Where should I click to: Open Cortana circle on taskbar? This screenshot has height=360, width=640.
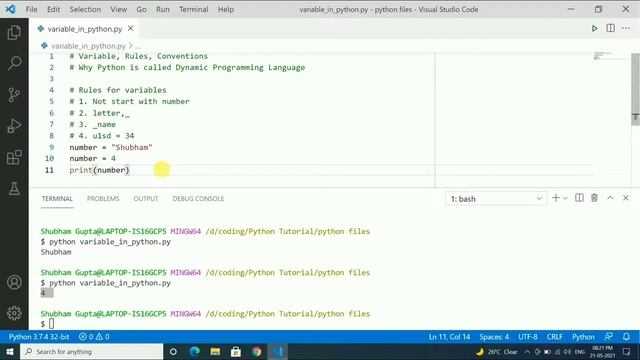coord(173,351)
